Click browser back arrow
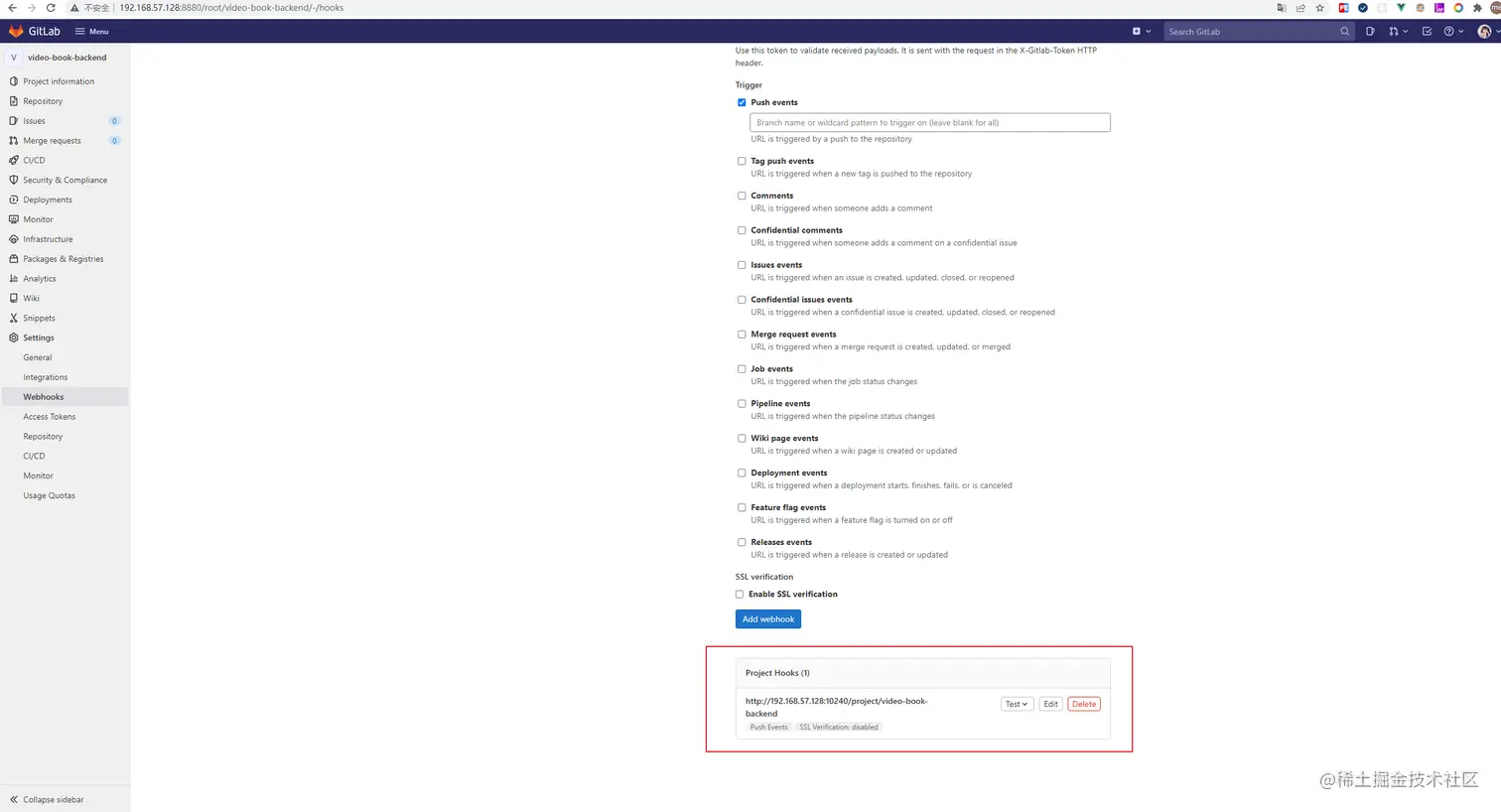Screen dimensions: 1501x812 [12, 7]
